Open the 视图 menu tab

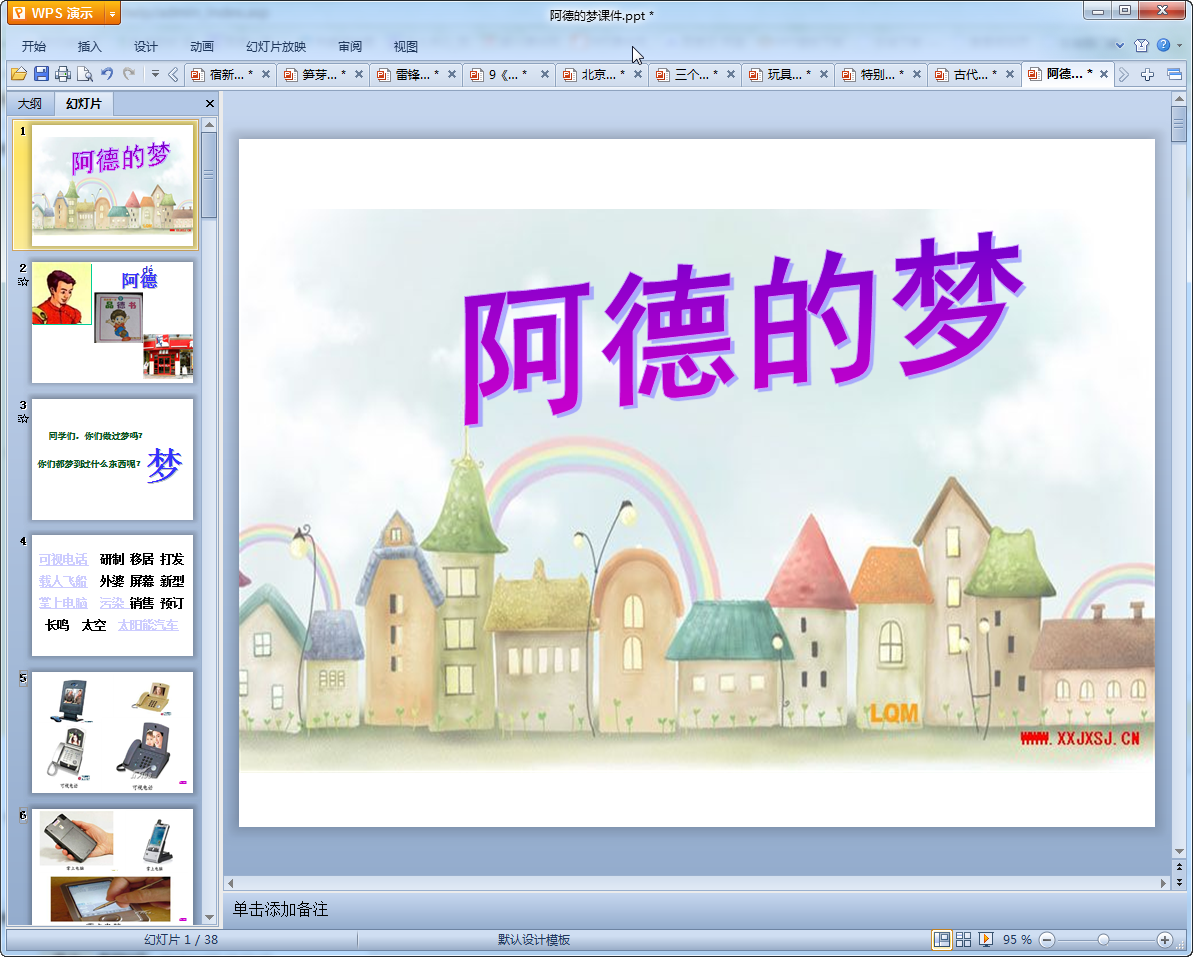click(x=406, y=46)
